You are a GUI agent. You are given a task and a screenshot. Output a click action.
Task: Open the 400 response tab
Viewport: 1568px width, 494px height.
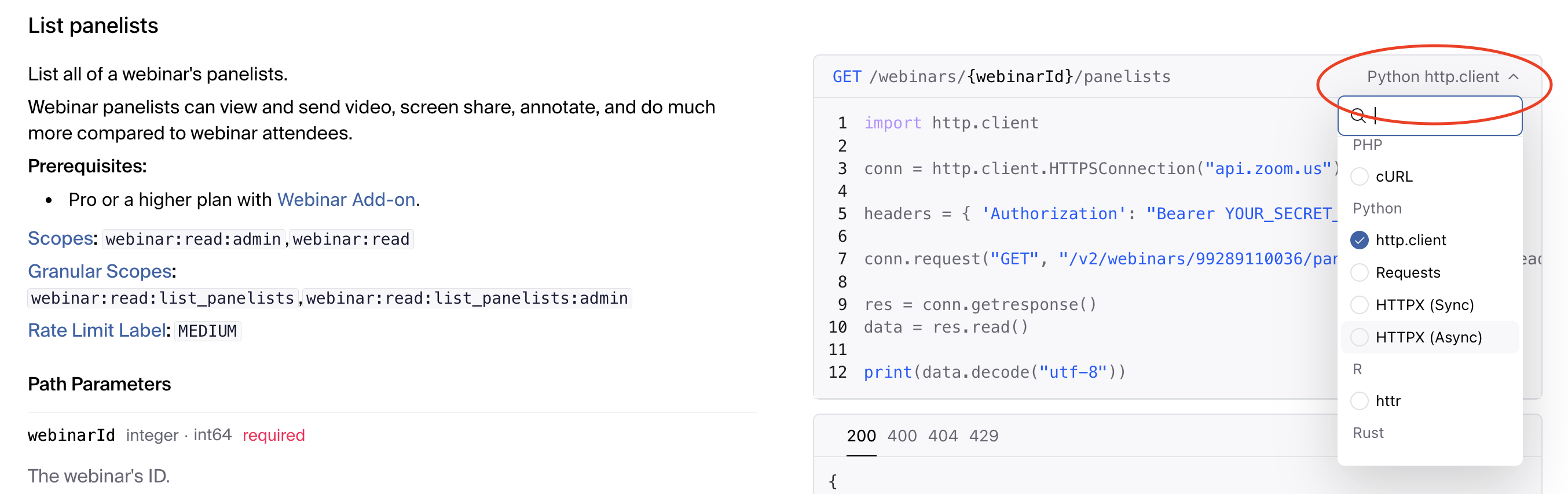(x=902, y=436)
